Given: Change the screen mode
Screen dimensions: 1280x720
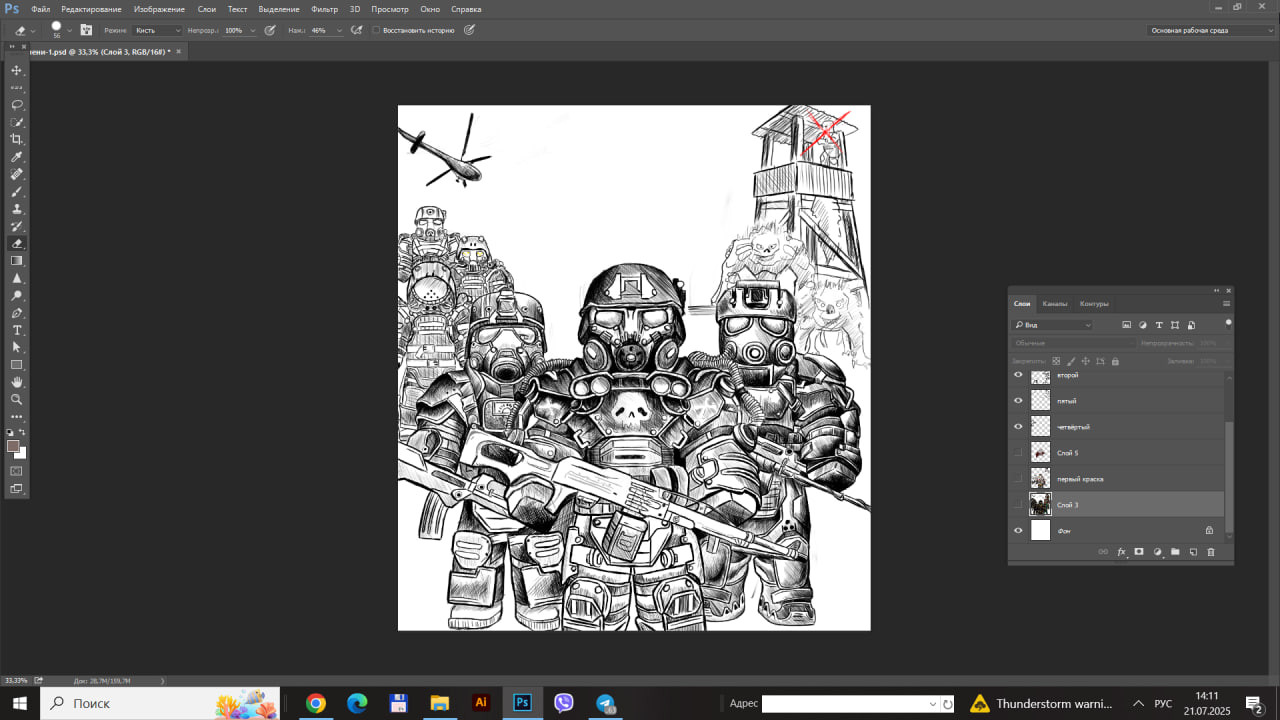Looking at the screenshot, I should [16, 489].
